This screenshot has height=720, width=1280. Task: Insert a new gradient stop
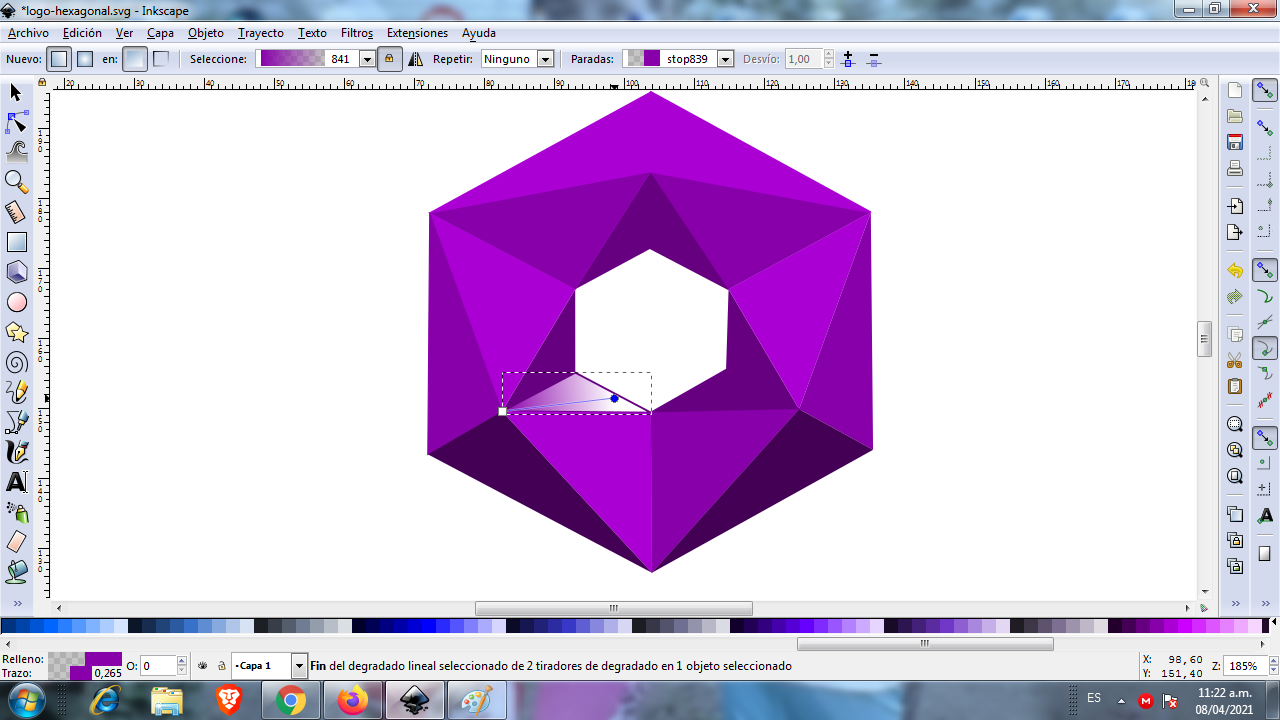[848, 59]
